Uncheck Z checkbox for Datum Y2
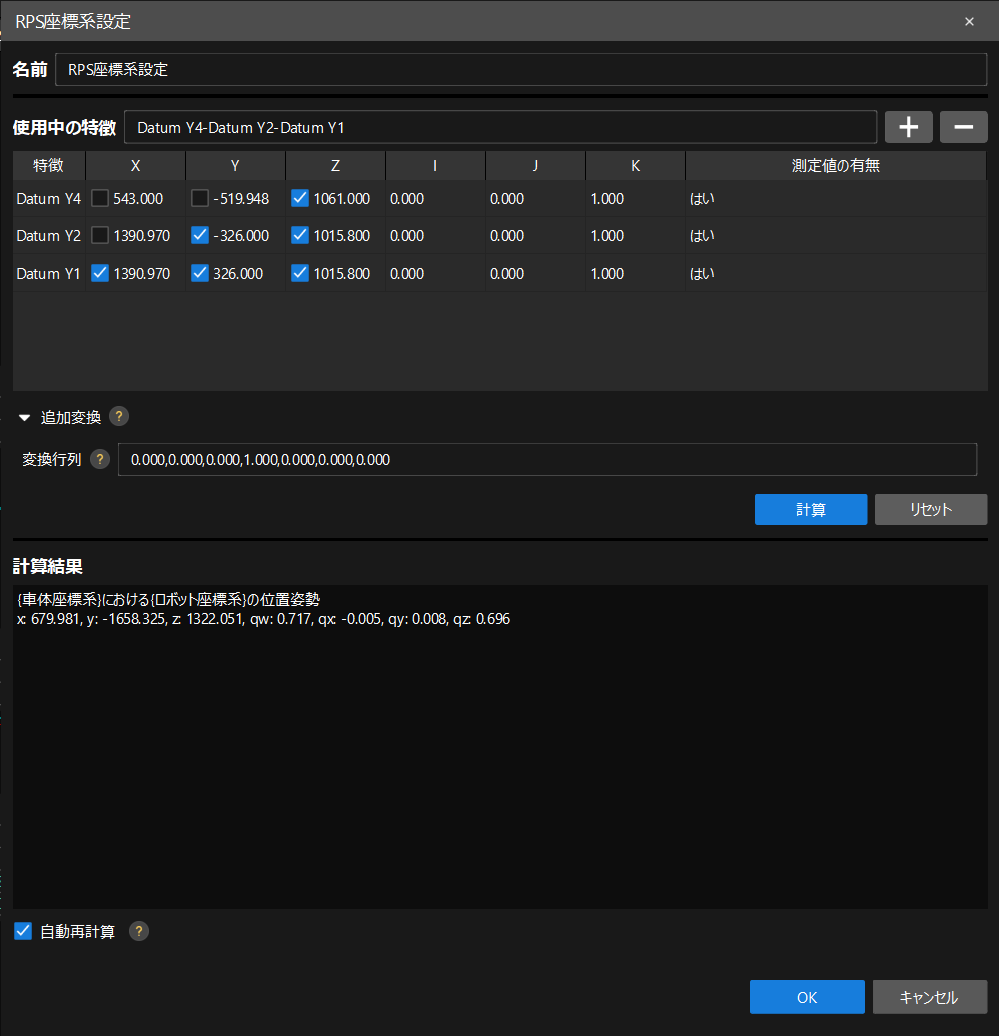The width and height of the screenshot is (999, 1036). [300, 235]
